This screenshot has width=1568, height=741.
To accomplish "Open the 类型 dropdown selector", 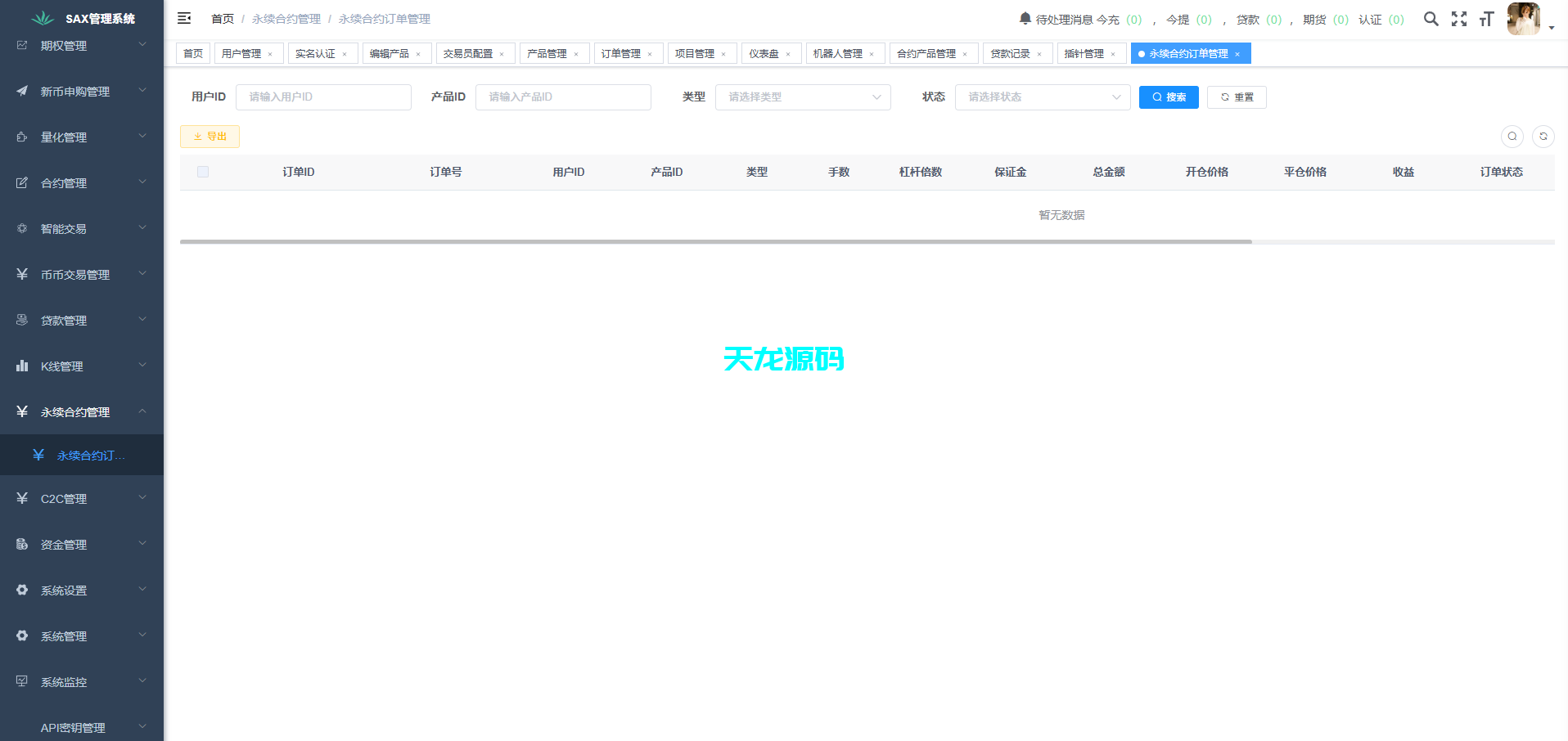I will (x=802, y=97).
